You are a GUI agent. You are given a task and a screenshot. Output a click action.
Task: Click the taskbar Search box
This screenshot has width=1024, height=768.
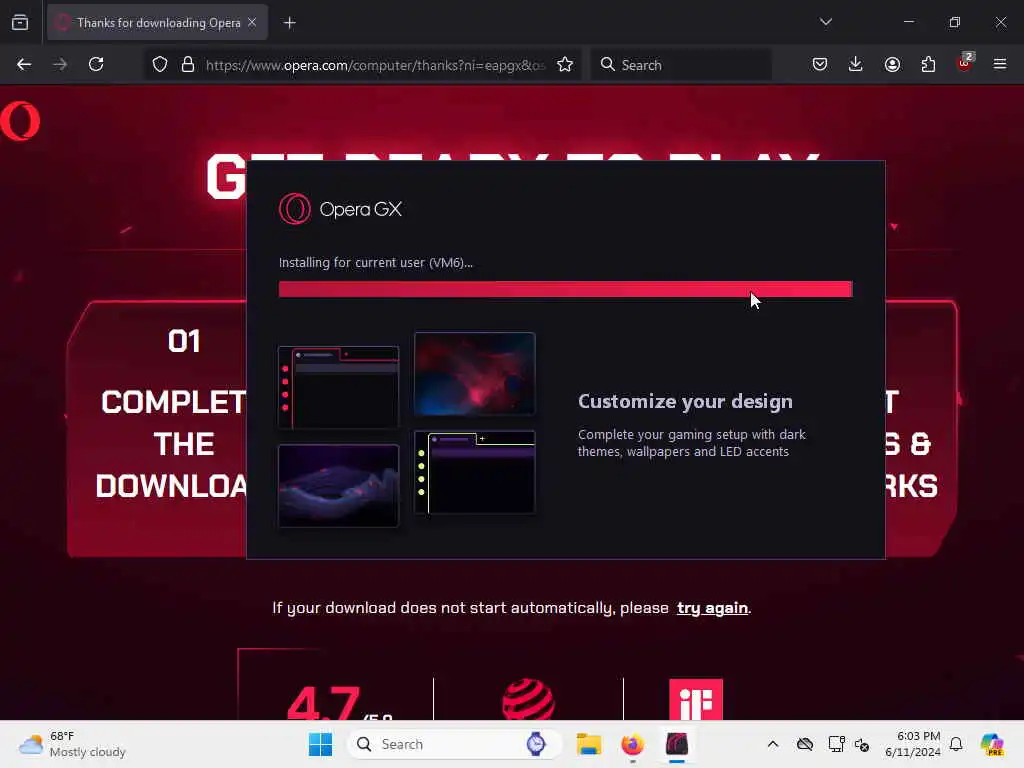pos(455,744)
